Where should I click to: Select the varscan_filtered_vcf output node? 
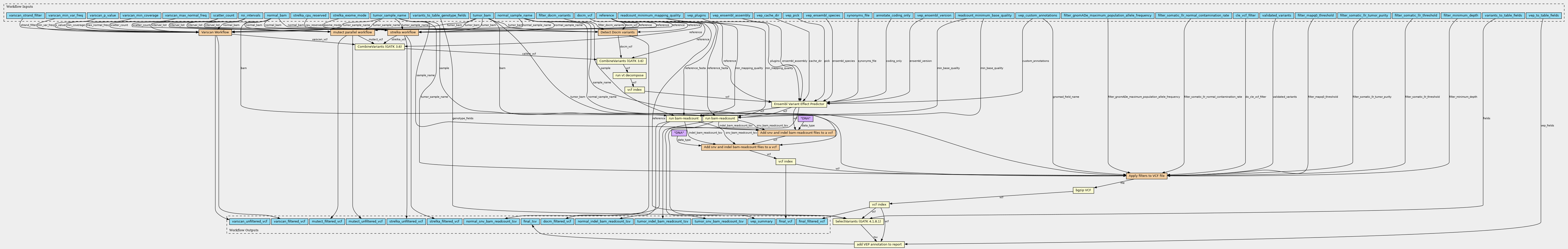coord(289,222)
